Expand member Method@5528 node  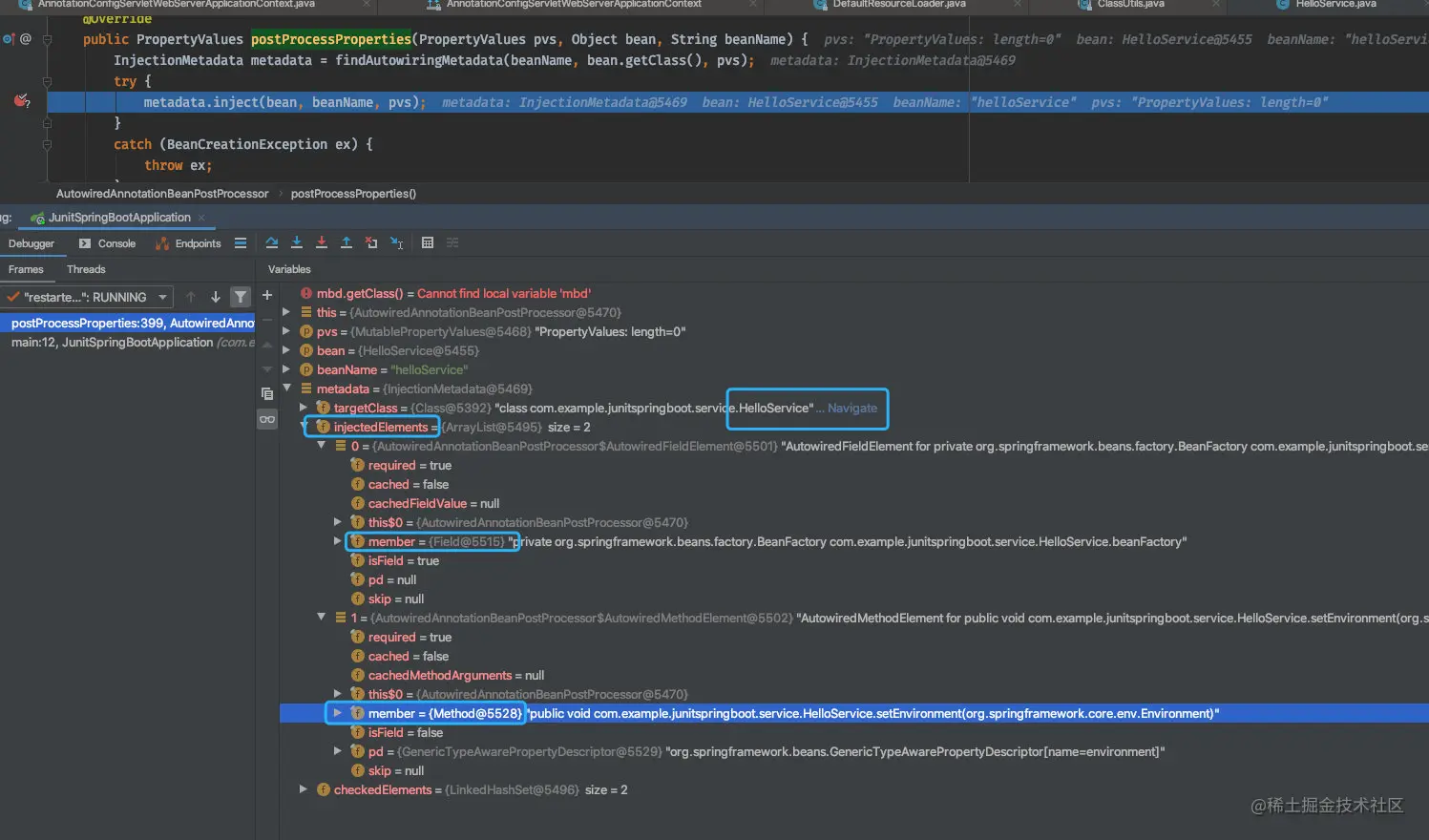337,713
